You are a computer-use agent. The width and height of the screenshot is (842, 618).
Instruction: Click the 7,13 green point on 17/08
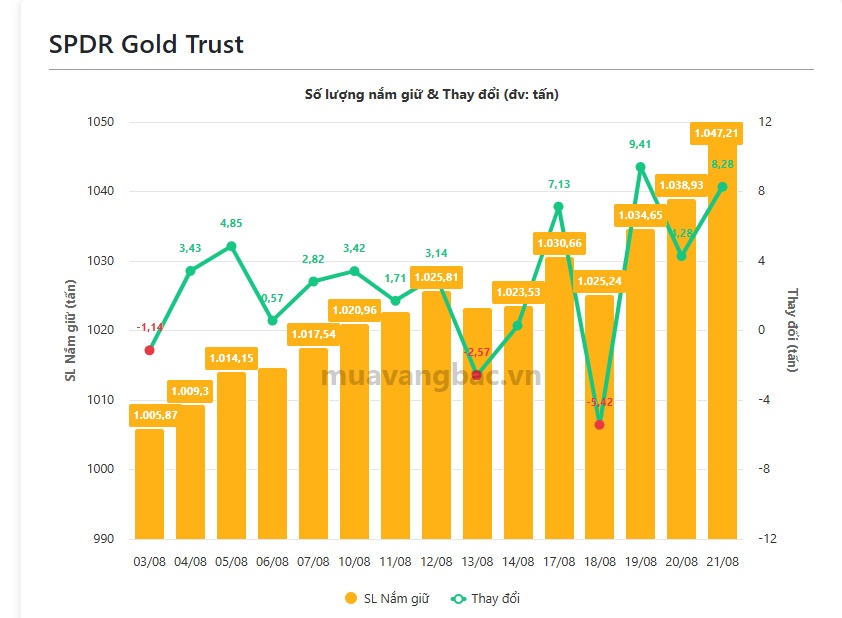click(558, 207)
